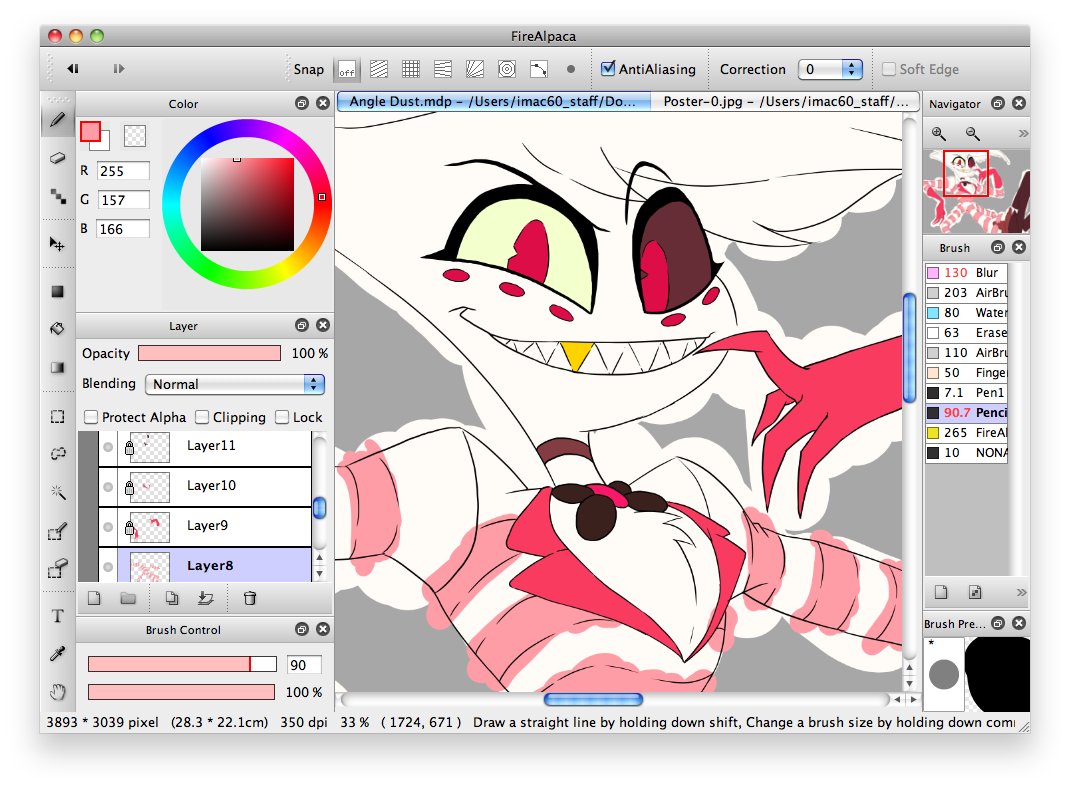Image resolution: width=1070 pixels, height=788 pixels.
Task: Select the Pen brush tool
Action: pos(57,120)
